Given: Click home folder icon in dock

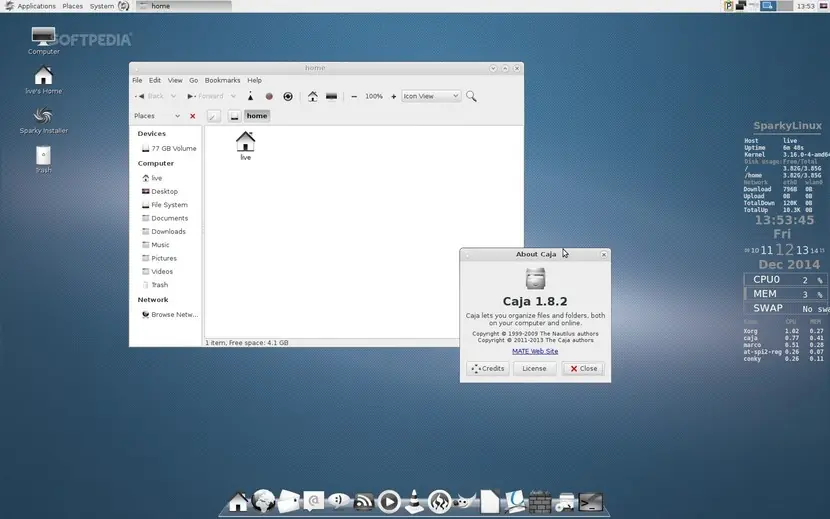Looking at the screenshot, I should point(238,502).
